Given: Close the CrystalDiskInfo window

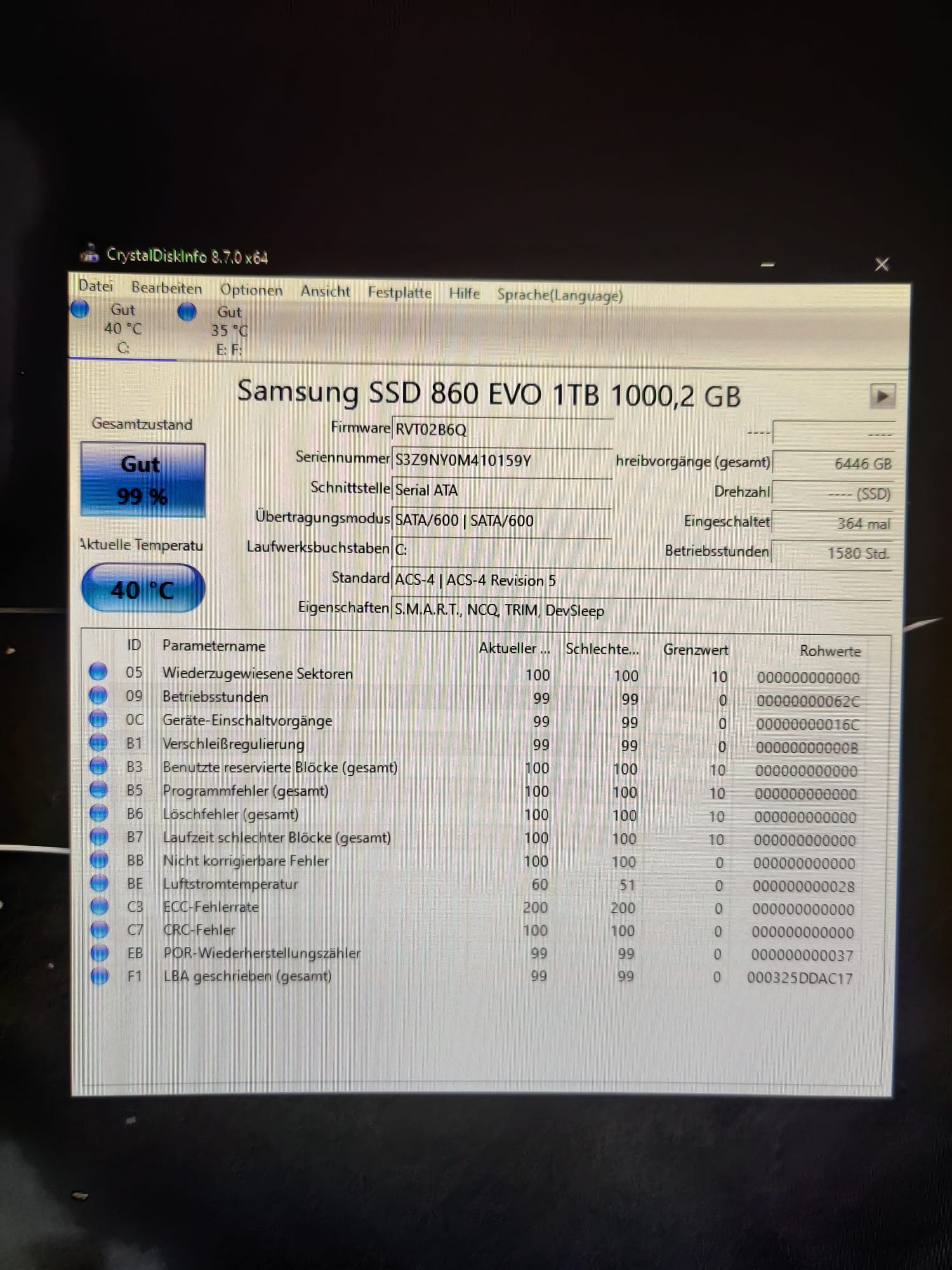Looking at the screenshot, I should (x=882, y=264).
